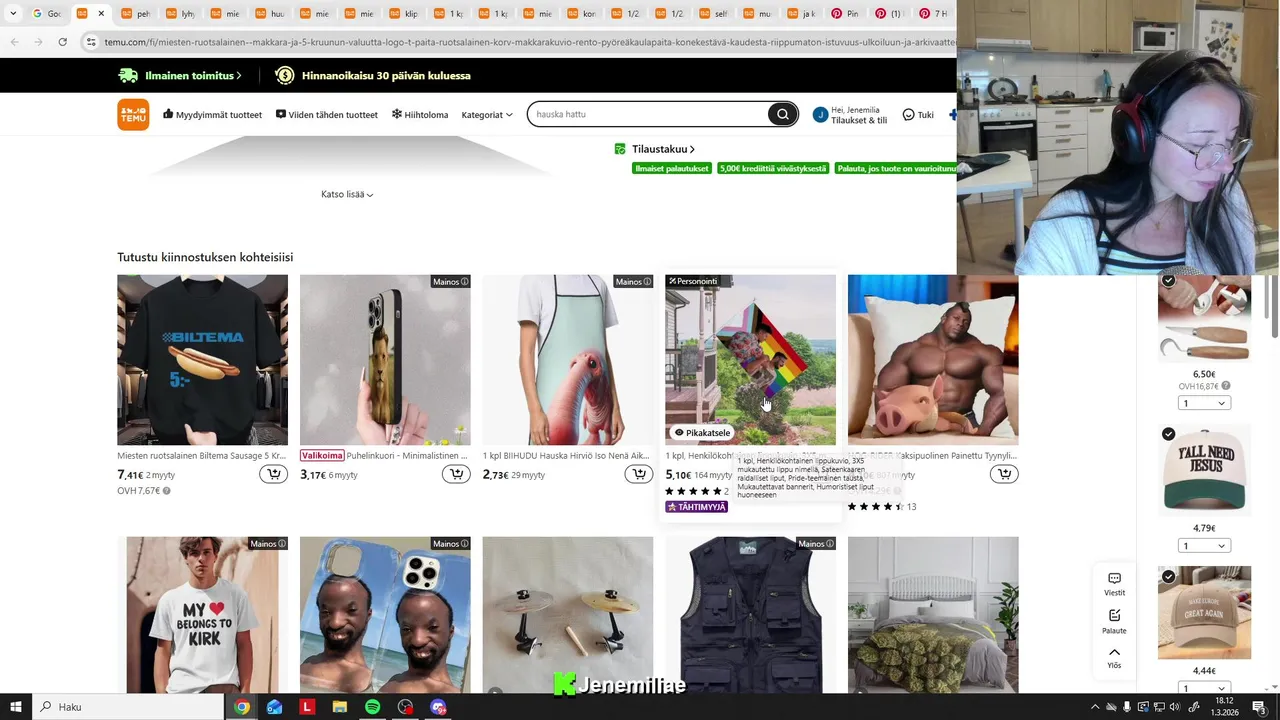Click Windows Start button
1280x720 pixels.
(16, 707)
